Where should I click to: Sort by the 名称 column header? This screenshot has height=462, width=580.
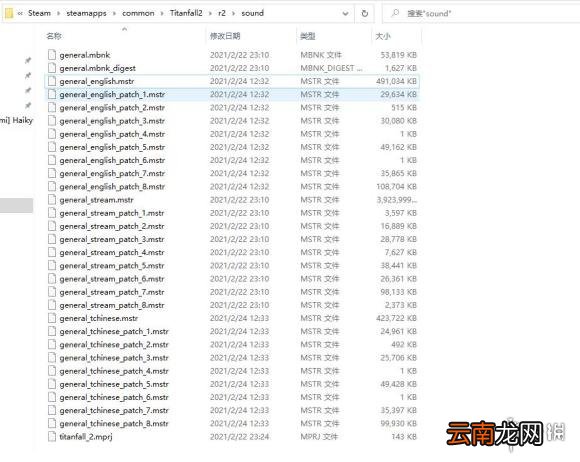[54, 36]
